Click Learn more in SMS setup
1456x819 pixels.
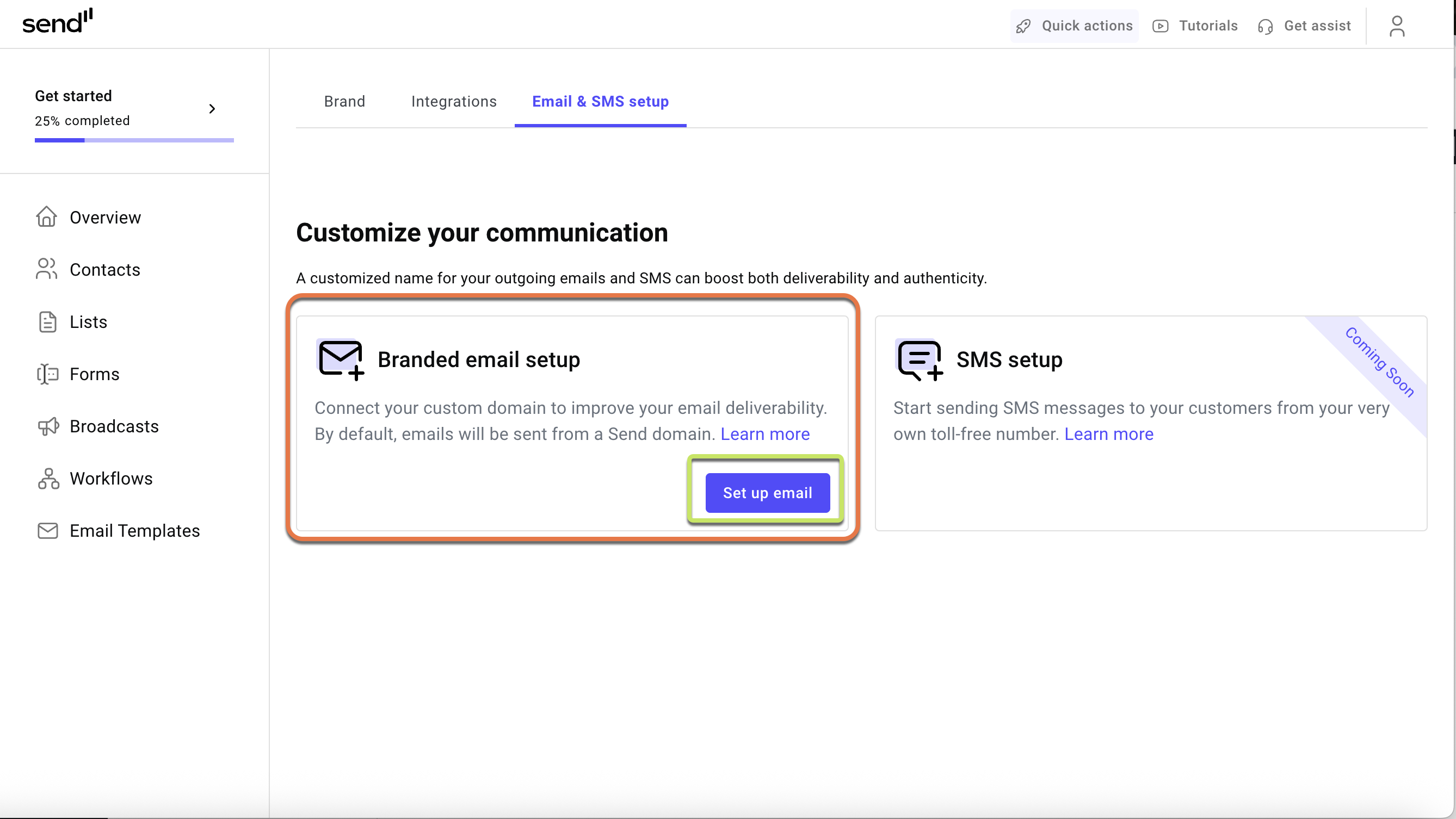(x=1108, y=434)
